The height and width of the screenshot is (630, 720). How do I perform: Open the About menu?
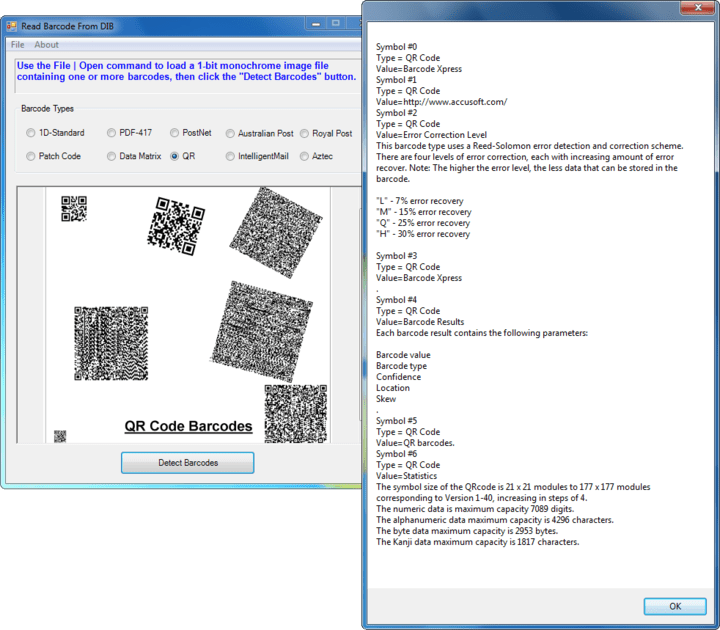(46, 45)
